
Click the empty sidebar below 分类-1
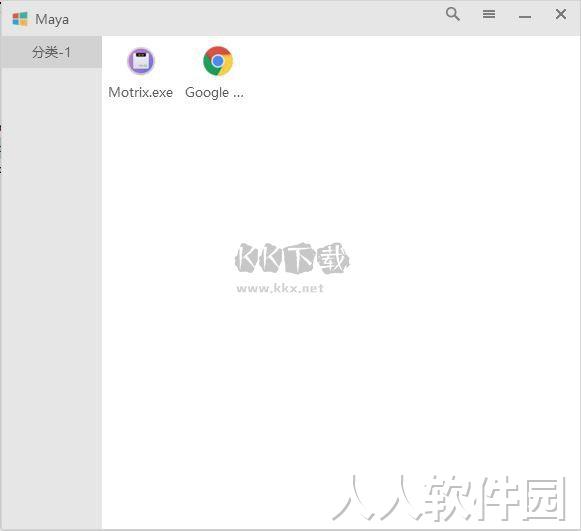coord(51,296)
